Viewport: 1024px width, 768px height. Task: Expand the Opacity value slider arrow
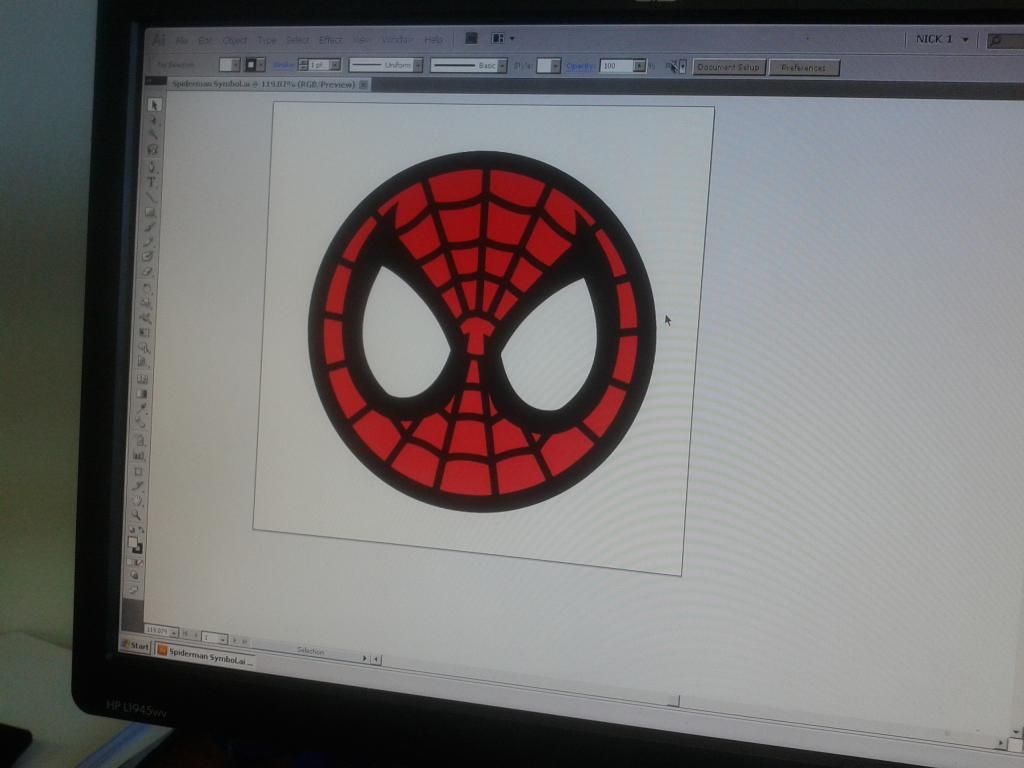(x=639, y=66)
